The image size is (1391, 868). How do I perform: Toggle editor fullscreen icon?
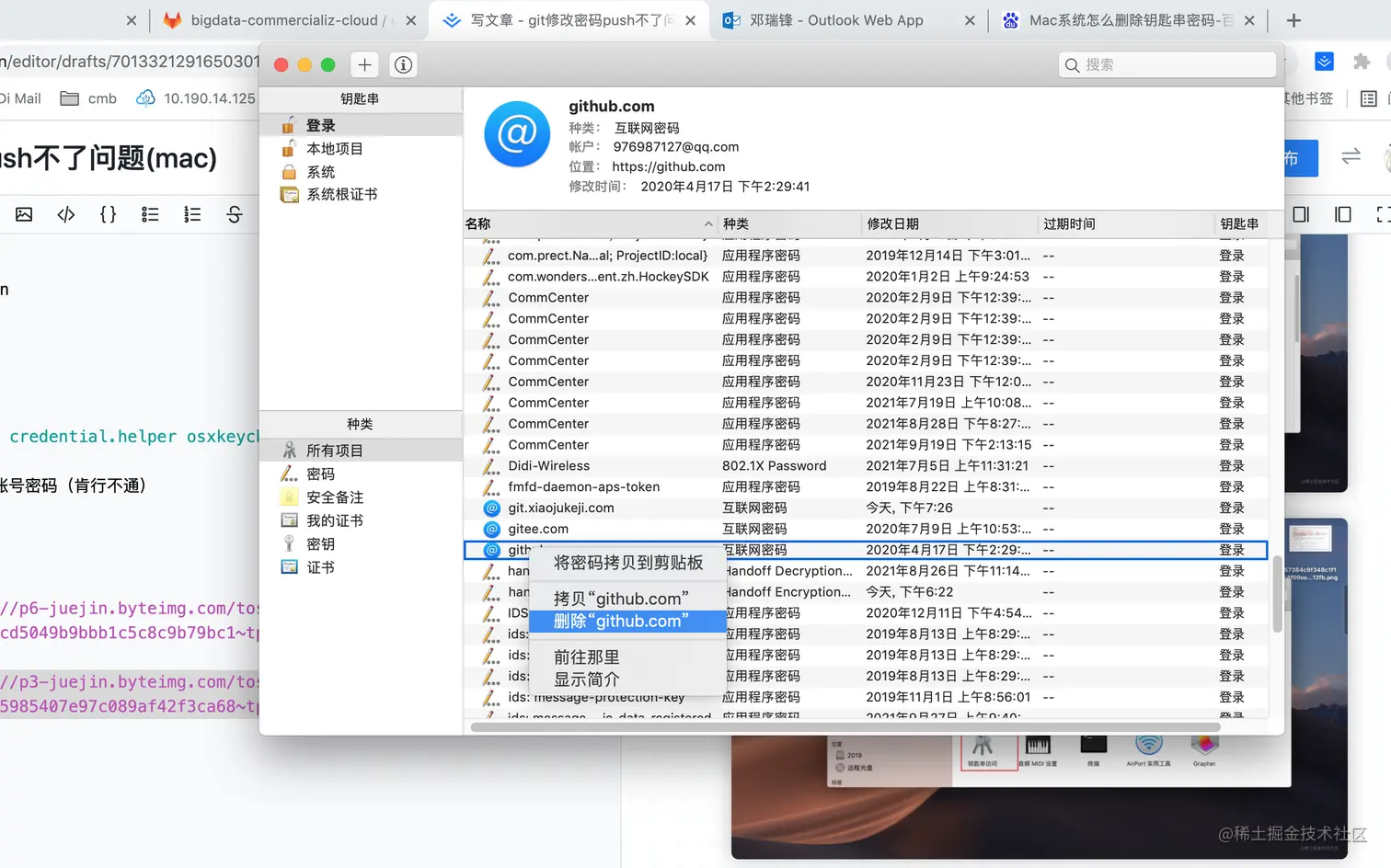pyautogui.click(x=1383, y=214)
